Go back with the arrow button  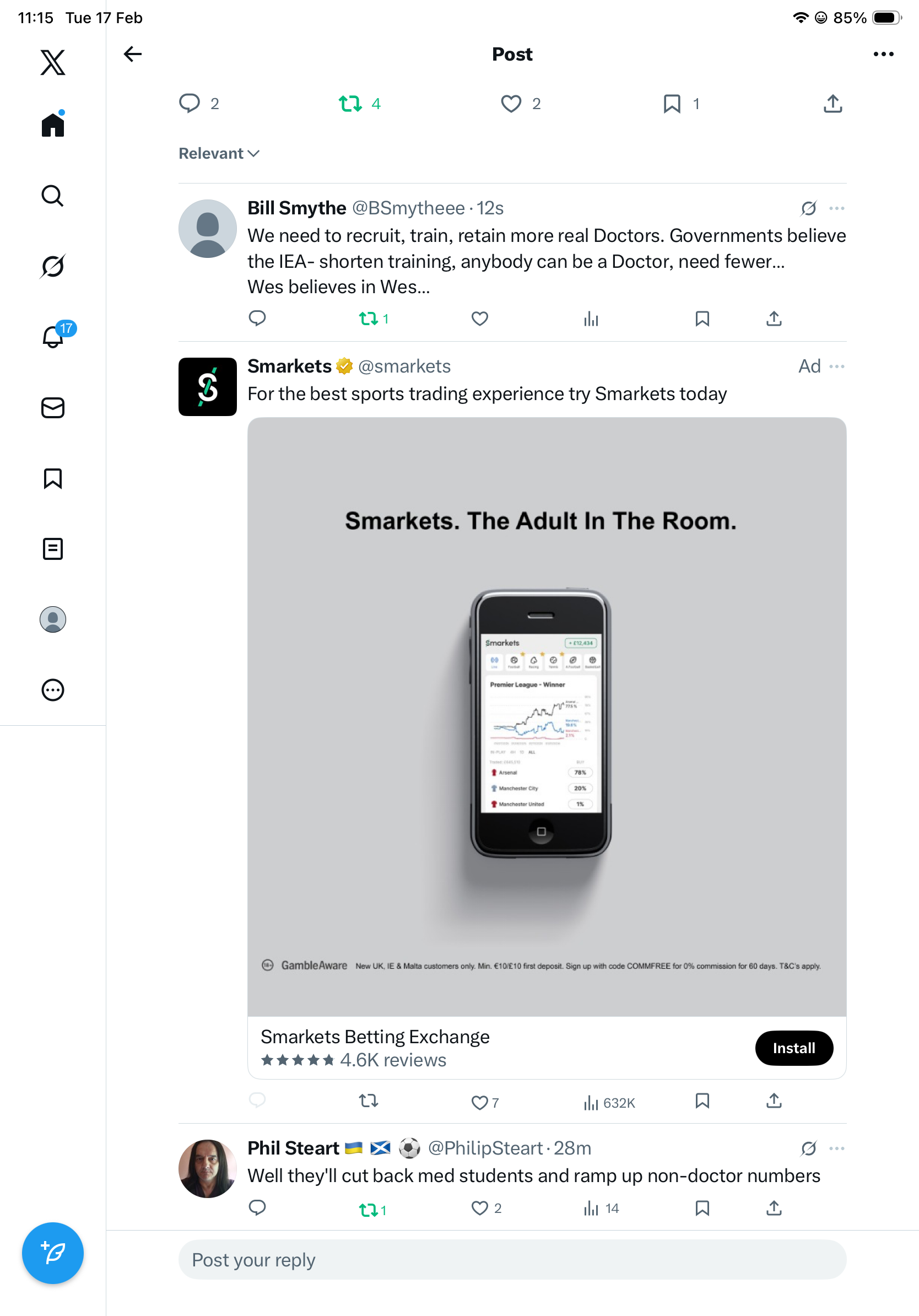pyautogui.click(x=133, y=54)
